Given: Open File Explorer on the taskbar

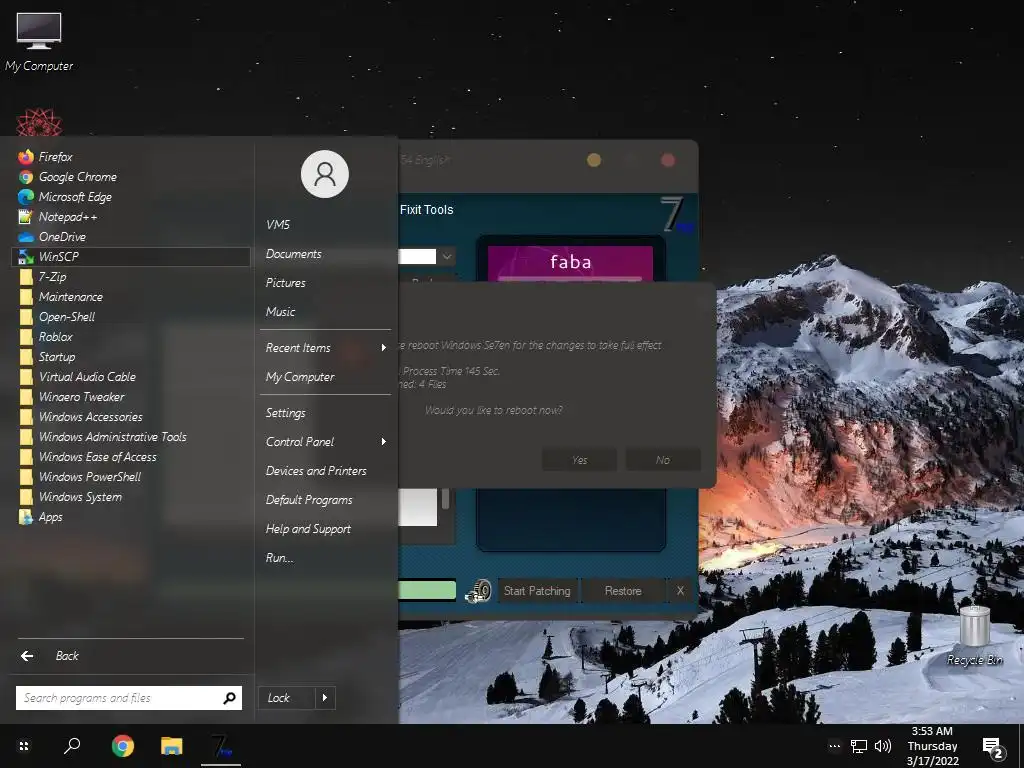Looking at the screenshot, I should point(172,746).
